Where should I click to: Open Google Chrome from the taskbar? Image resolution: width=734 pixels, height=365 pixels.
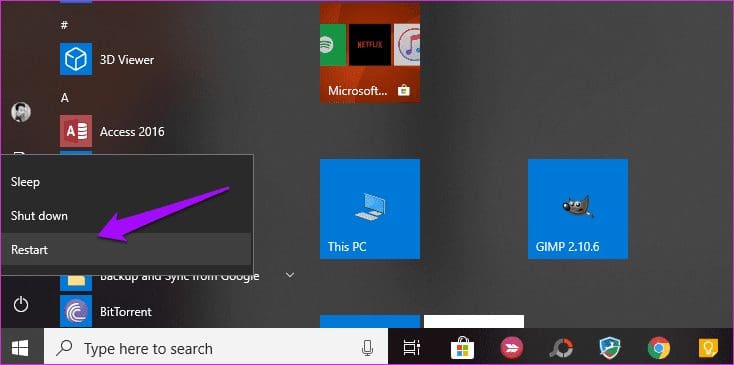click(659, 348)
